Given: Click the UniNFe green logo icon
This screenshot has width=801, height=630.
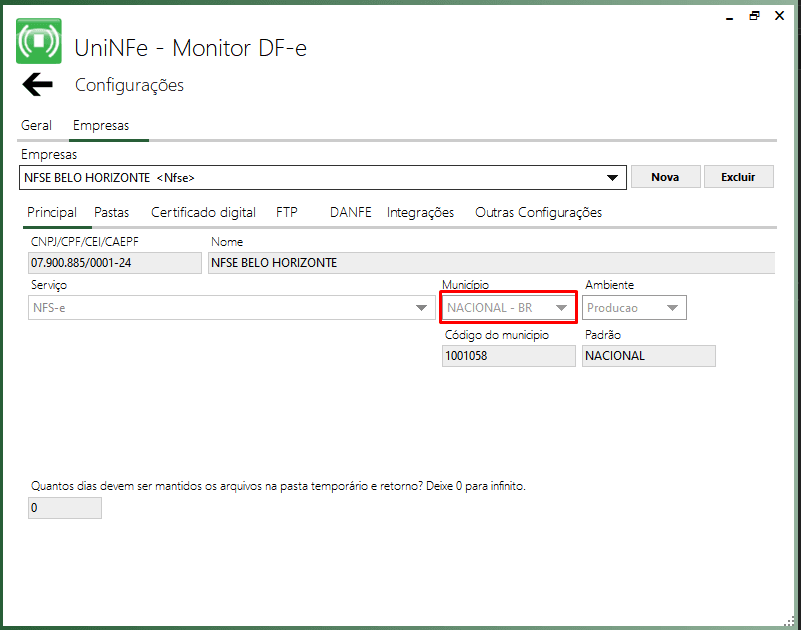Looking at the screenshot, I should click(39, 41).
